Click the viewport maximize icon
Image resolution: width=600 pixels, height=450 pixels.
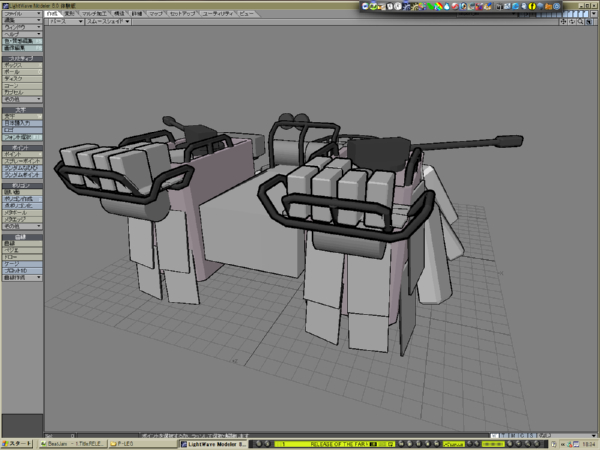(x=589, y=20)
